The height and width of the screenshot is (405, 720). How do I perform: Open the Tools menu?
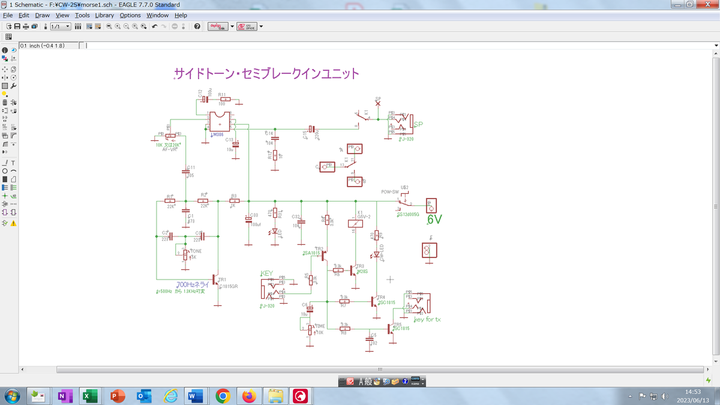[x=81, y=16]
